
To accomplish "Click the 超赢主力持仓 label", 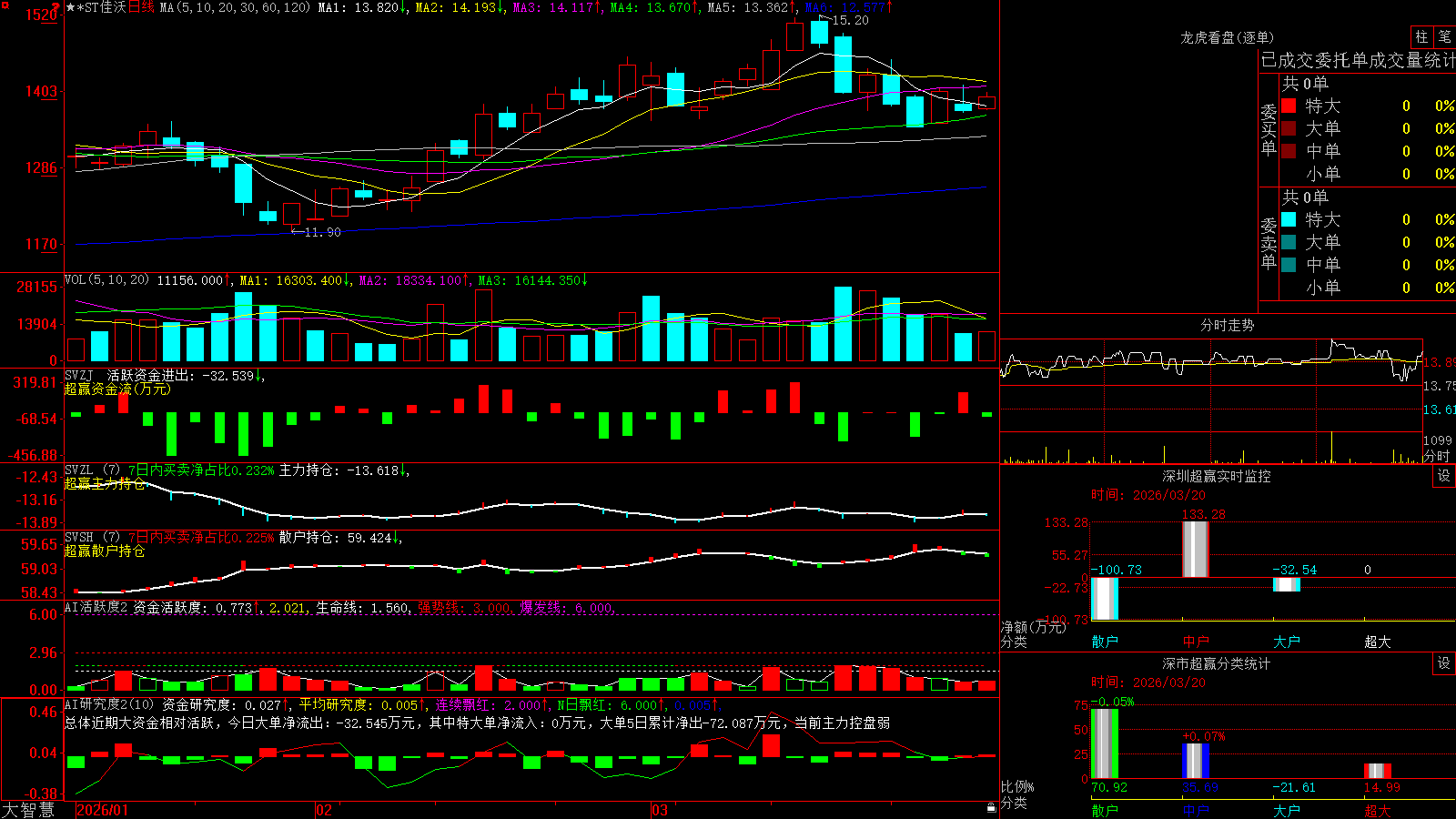I will [105, 483].
